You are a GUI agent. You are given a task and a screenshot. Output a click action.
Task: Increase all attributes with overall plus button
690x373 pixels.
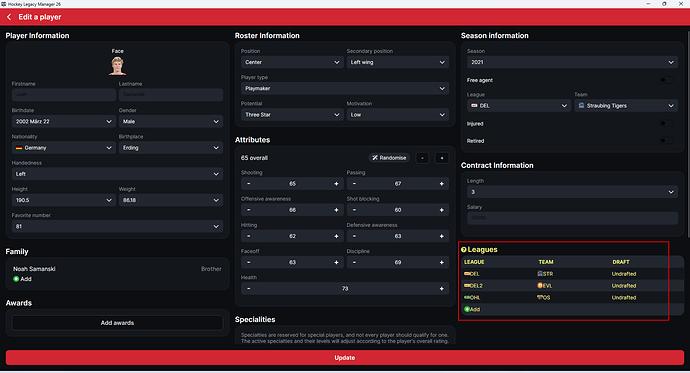442,157
